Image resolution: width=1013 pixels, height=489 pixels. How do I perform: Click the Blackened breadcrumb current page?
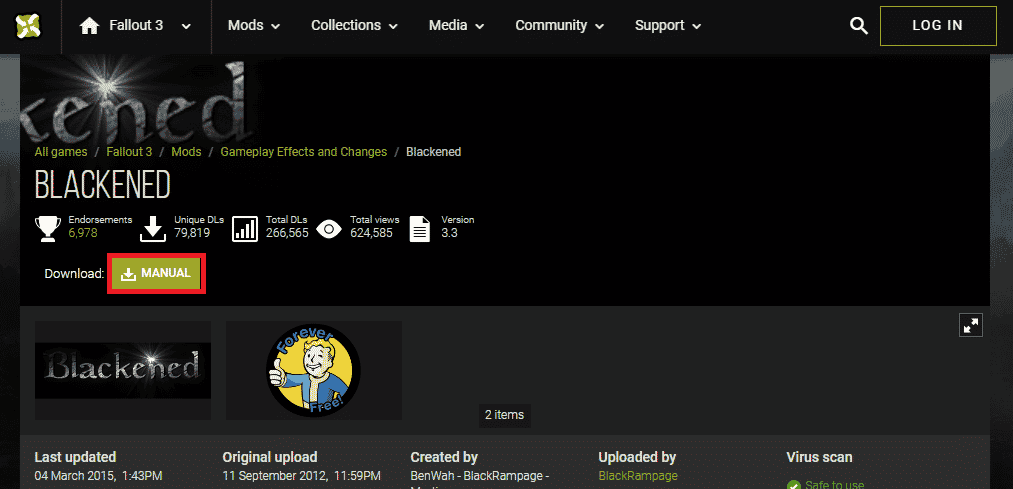tap(433, 152)
